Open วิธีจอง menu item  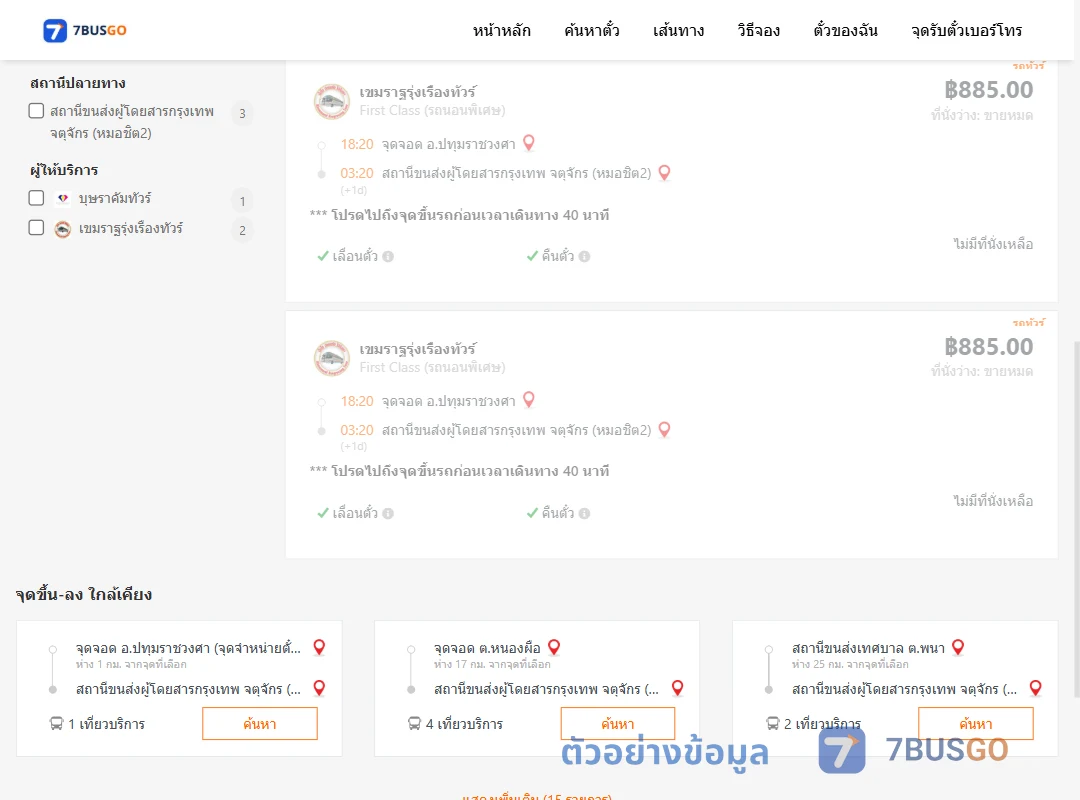pos(758,30)
